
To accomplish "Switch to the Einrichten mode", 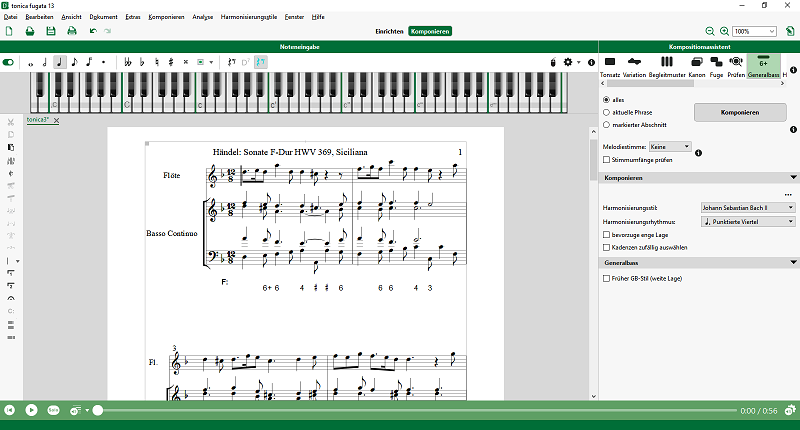I will pyautogui.click(x=389, y=31).
